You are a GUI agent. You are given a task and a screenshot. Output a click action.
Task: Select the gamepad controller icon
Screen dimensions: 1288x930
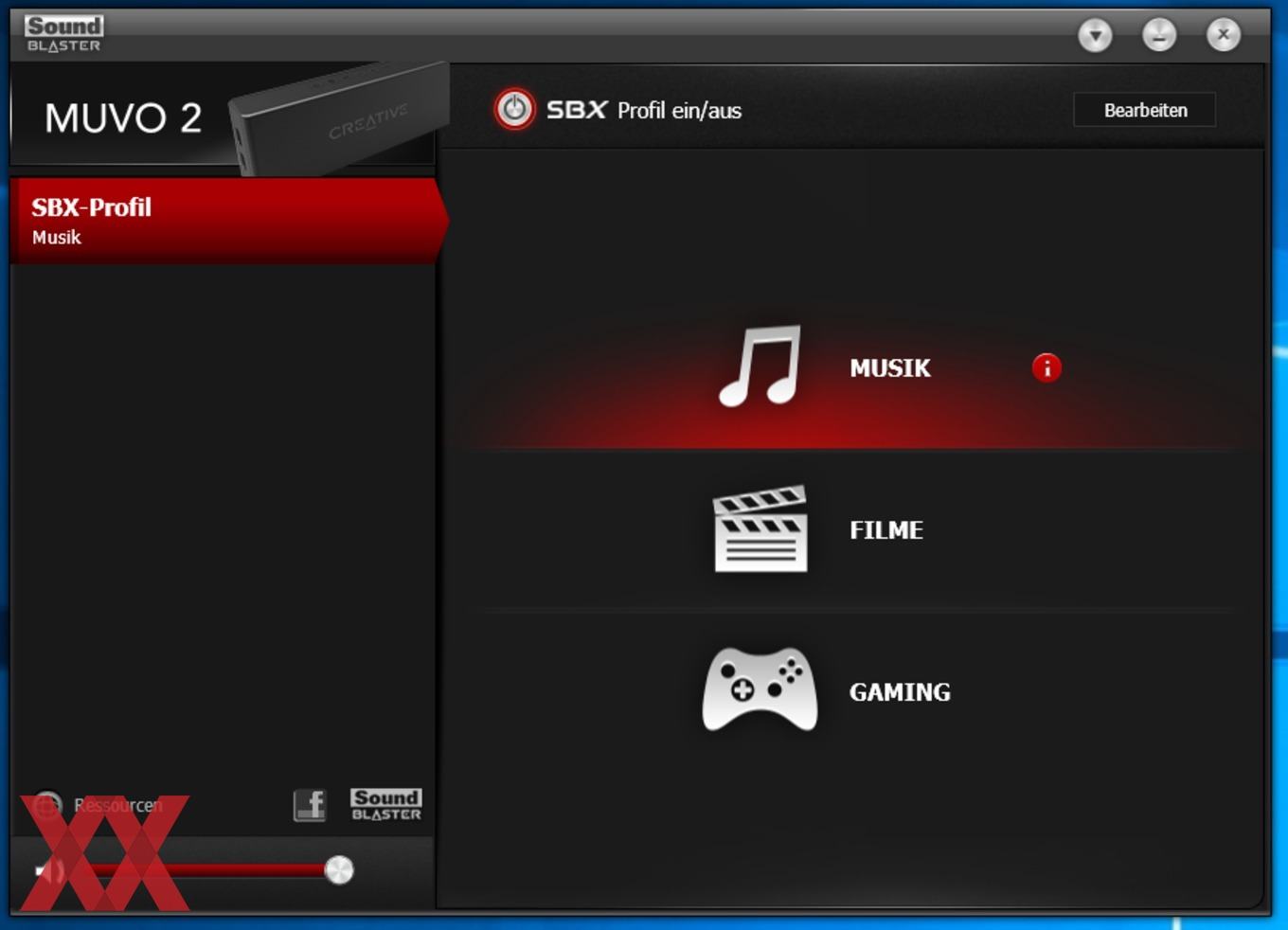(x=760, y=689)
